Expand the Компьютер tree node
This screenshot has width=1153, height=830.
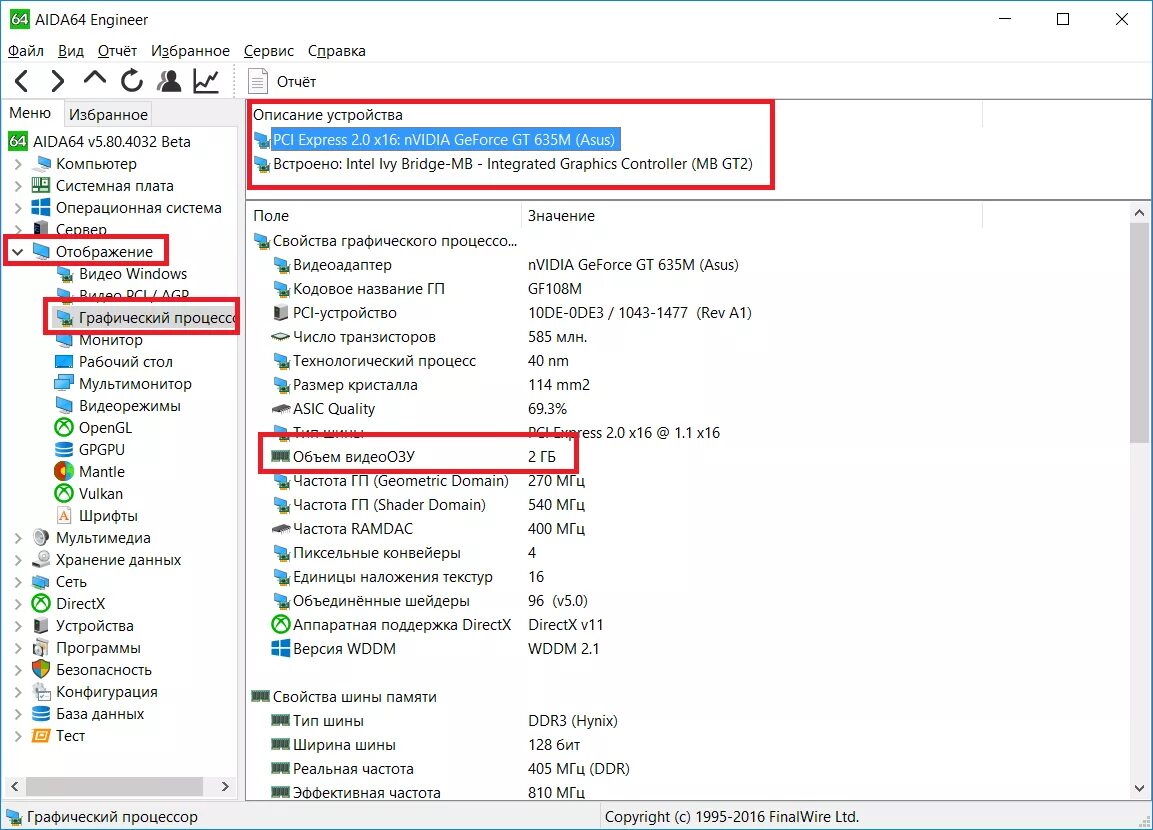click(x=18, y=164)
